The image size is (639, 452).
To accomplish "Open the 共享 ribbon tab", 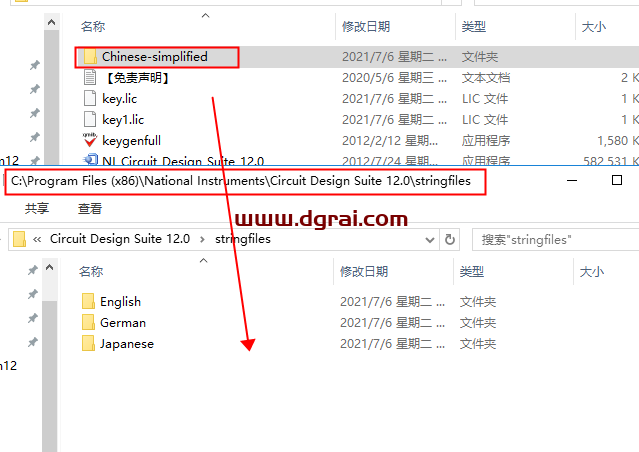I will (37, 209).
